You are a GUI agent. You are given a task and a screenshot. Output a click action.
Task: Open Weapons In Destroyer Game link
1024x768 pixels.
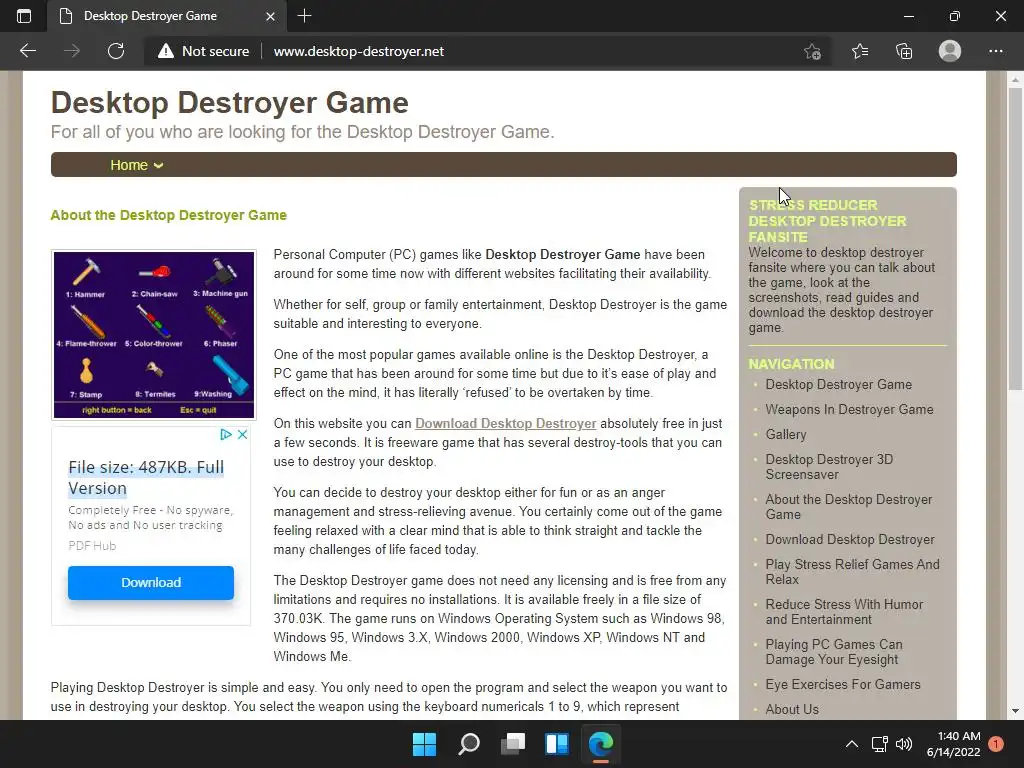tap(849, 409)
